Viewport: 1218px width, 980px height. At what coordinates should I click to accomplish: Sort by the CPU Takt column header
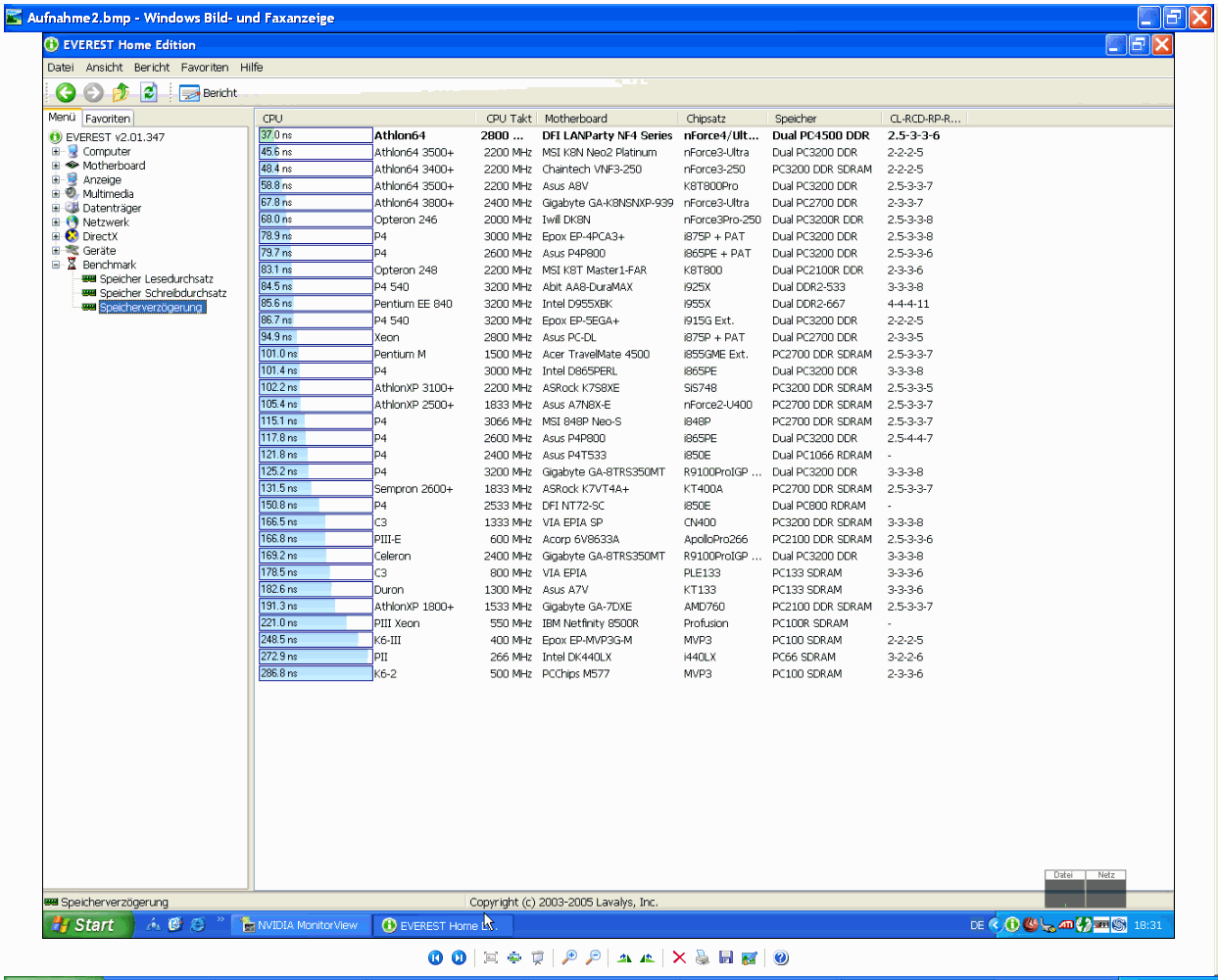tap(508, 119)
